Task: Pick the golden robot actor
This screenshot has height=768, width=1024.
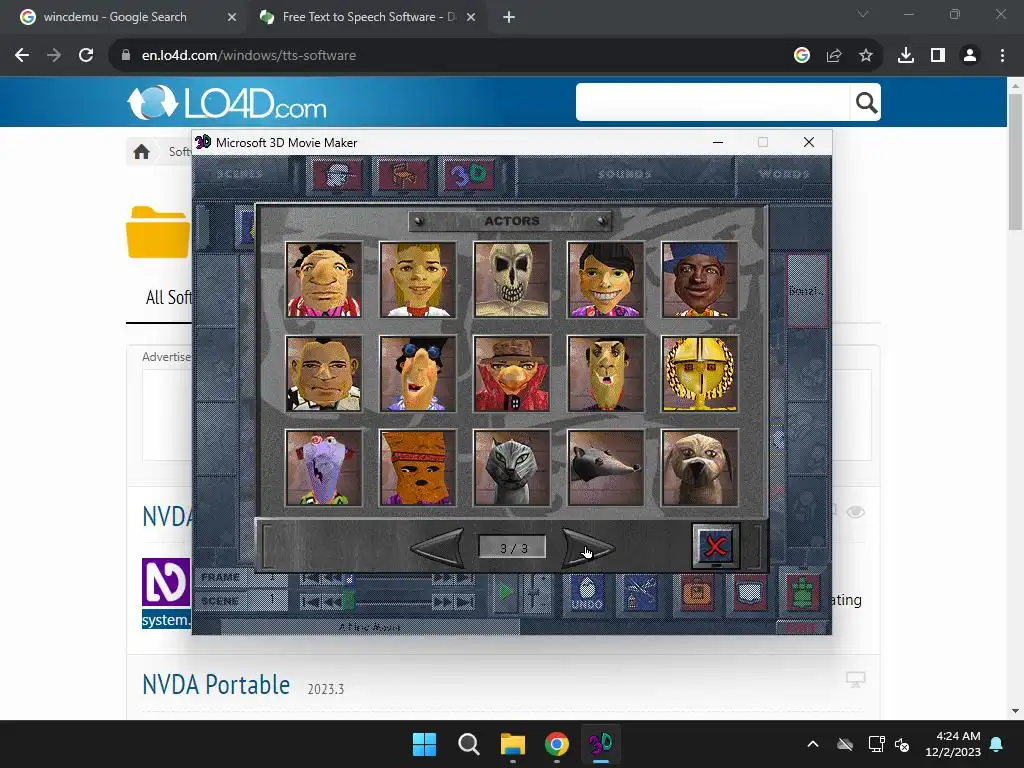Action: [699, 374]
